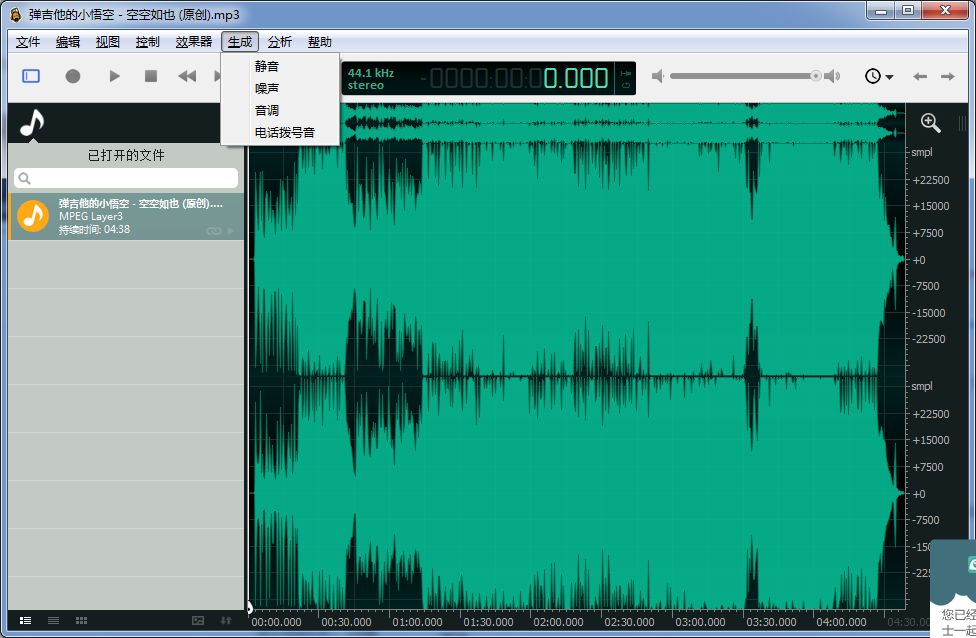The image size is (976, 638).
Task: Click the sort arrows icon in bottom bar
Action: tap(226, 620)
